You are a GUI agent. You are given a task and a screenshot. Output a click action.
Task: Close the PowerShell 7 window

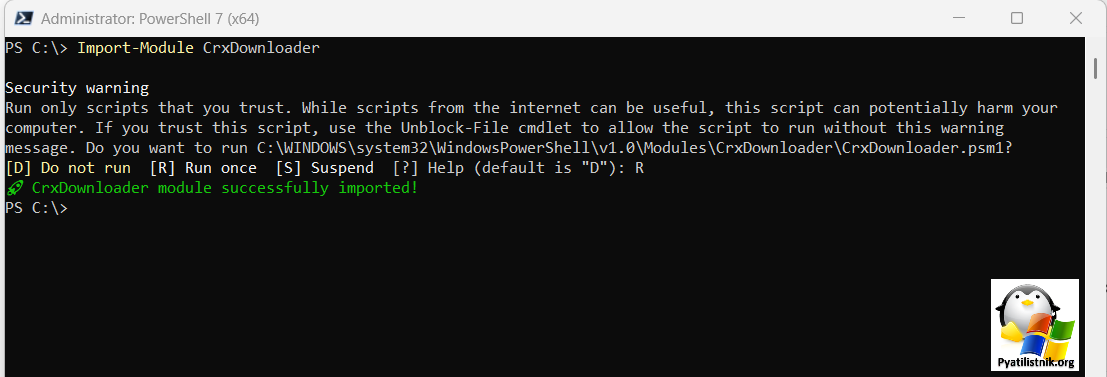(x=1075, y=18)
